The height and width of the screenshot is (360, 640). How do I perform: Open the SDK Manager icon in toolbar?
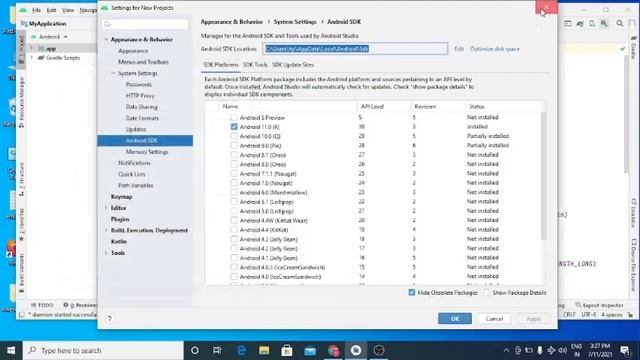(604, 24)
